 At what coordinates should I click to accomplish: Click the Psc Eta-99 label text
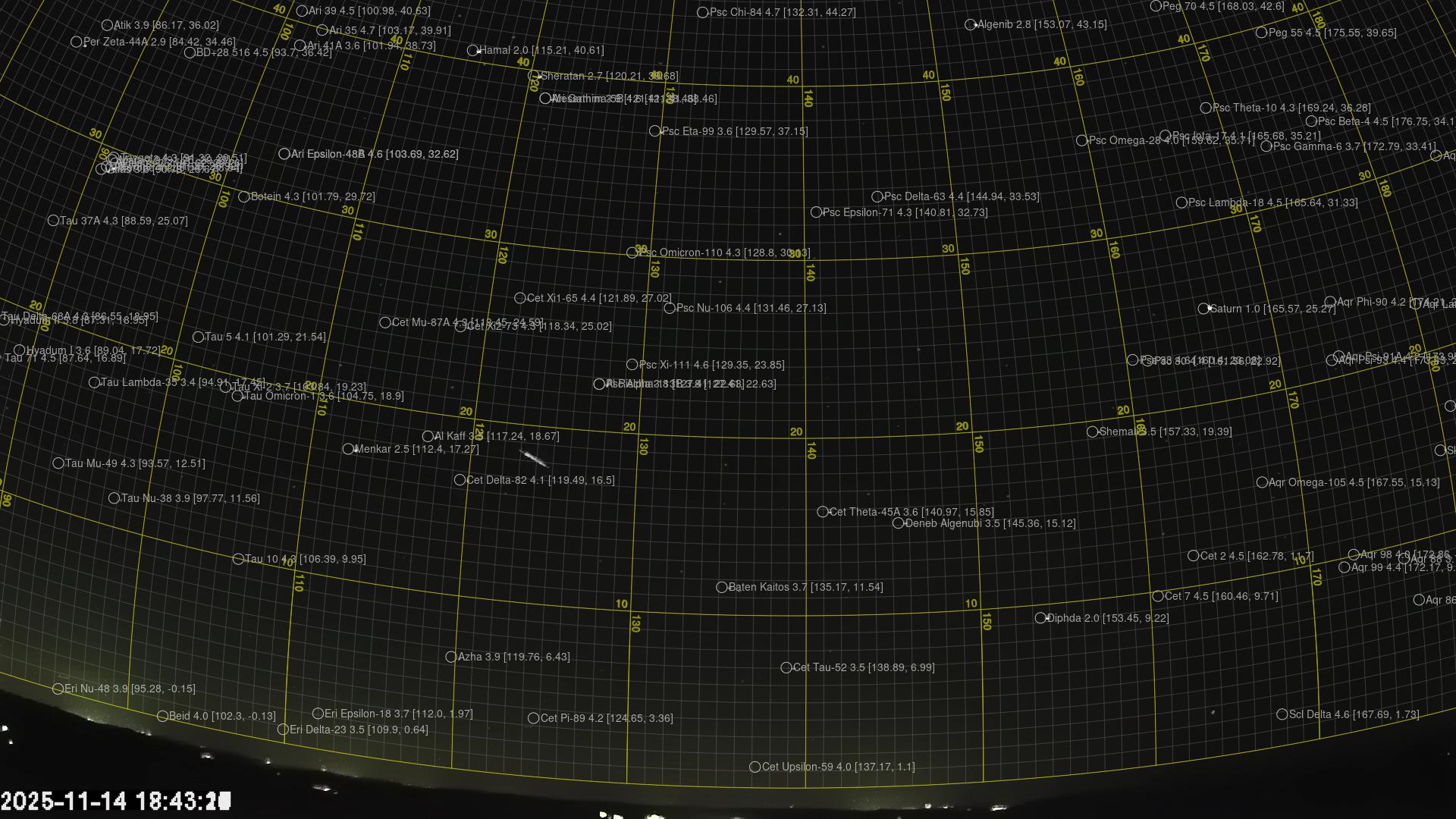tap(734, 131)
